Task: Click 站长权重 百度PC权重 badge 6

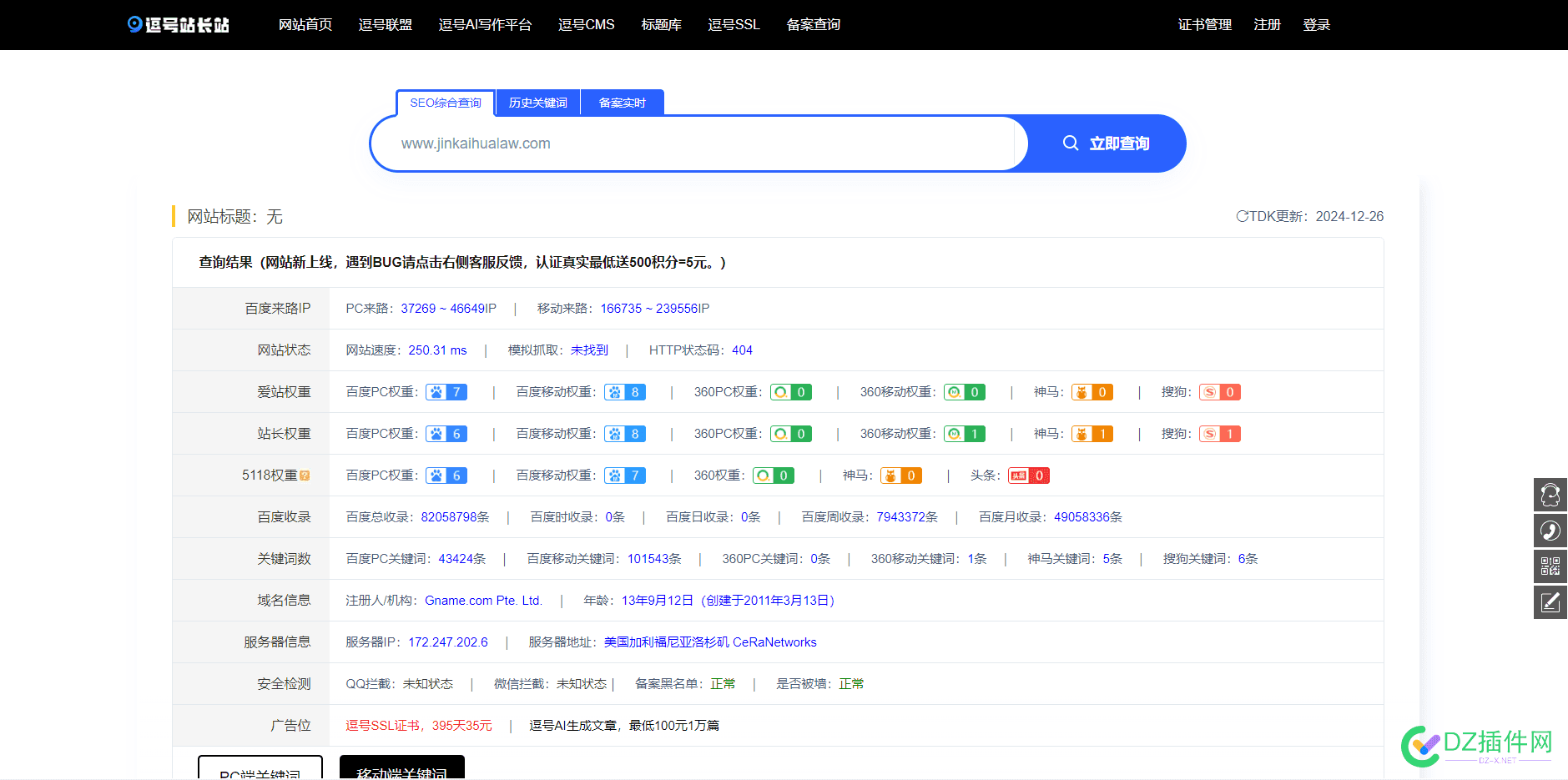Action: click(446, 434)
